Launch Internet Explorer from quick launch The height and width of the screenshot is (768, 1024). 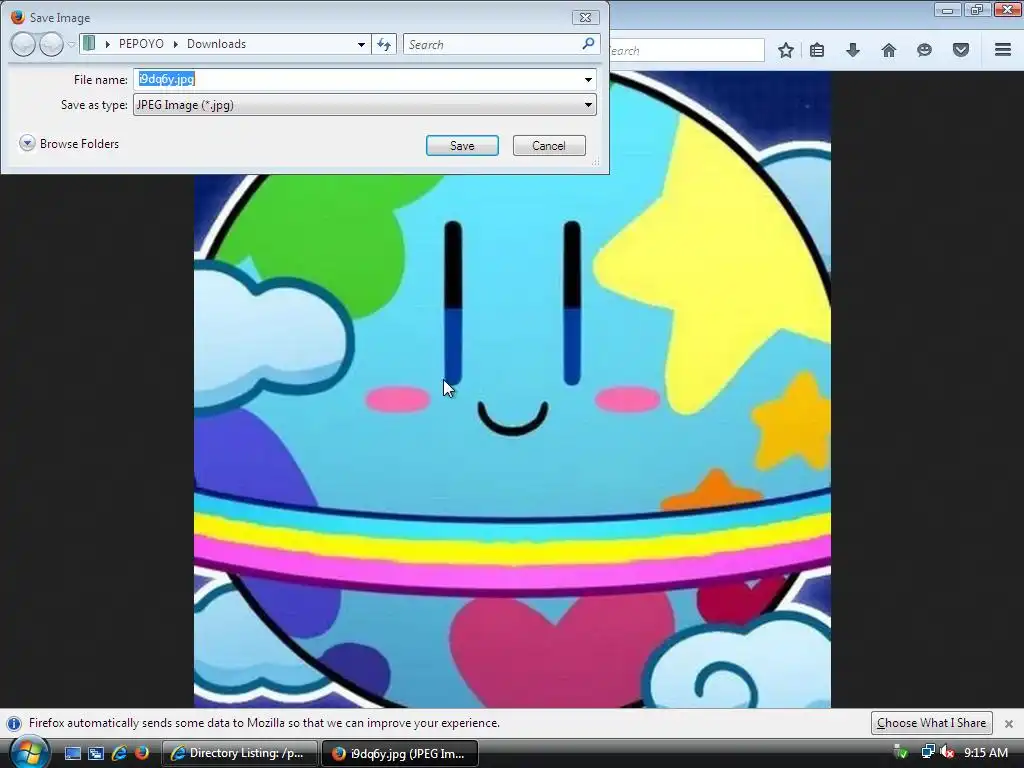(119, 753)
